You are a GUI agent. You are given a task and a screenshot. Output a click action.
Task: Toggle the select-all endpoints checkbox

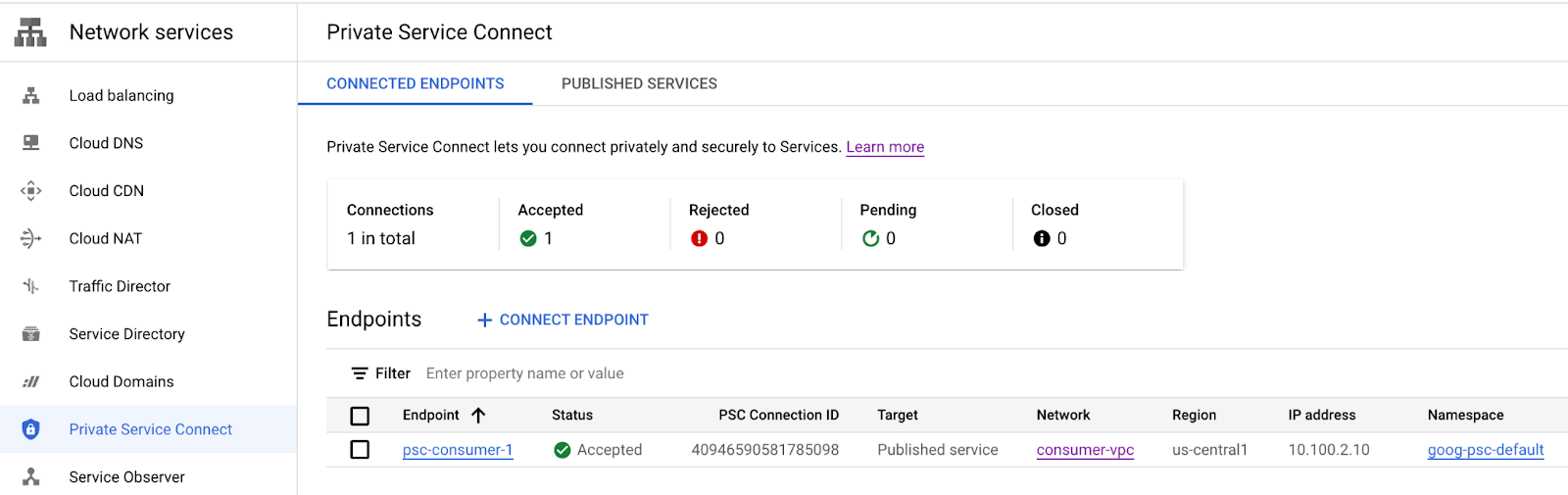coord(360,416)
